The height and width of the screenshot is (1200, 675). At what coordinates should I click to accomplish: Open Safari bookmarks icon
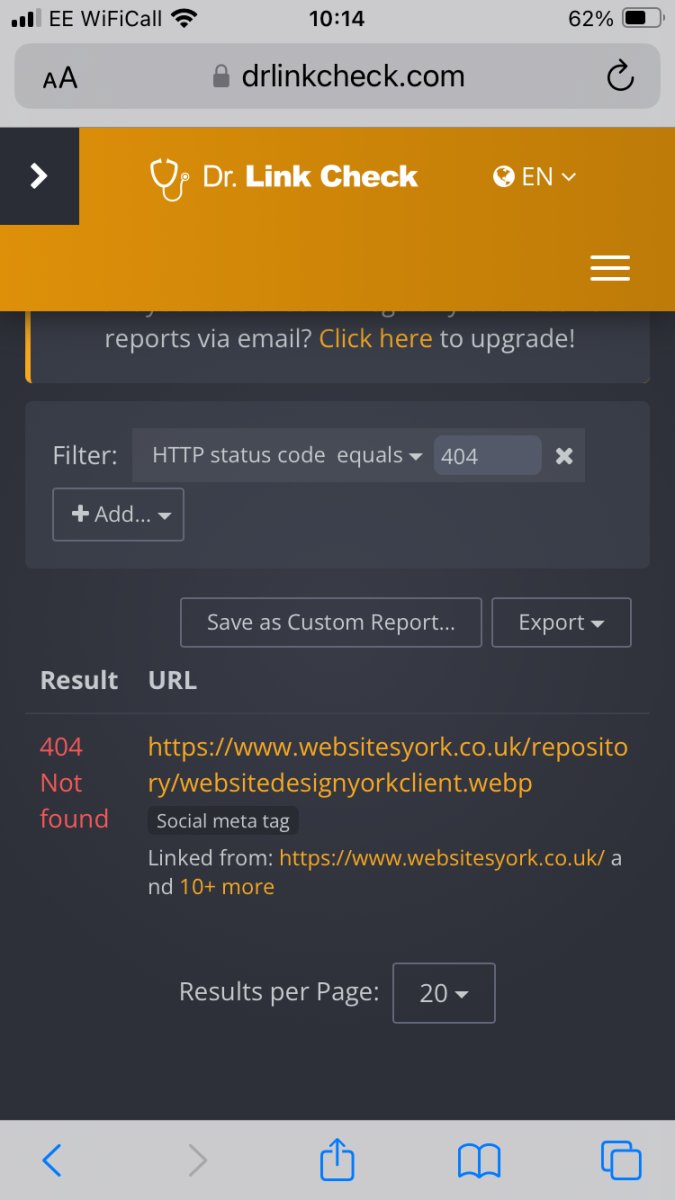pos(479,1160)
